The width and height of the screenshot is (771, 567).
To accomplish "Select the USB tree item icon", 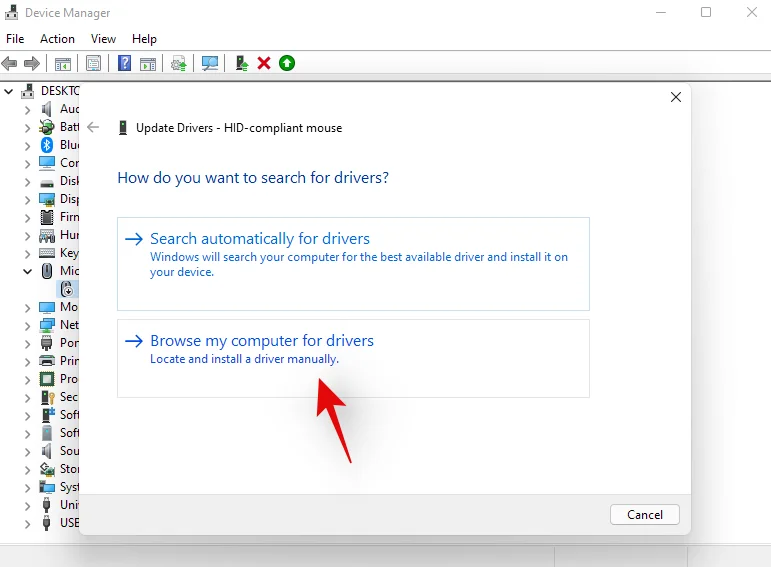I will point(47,522).
